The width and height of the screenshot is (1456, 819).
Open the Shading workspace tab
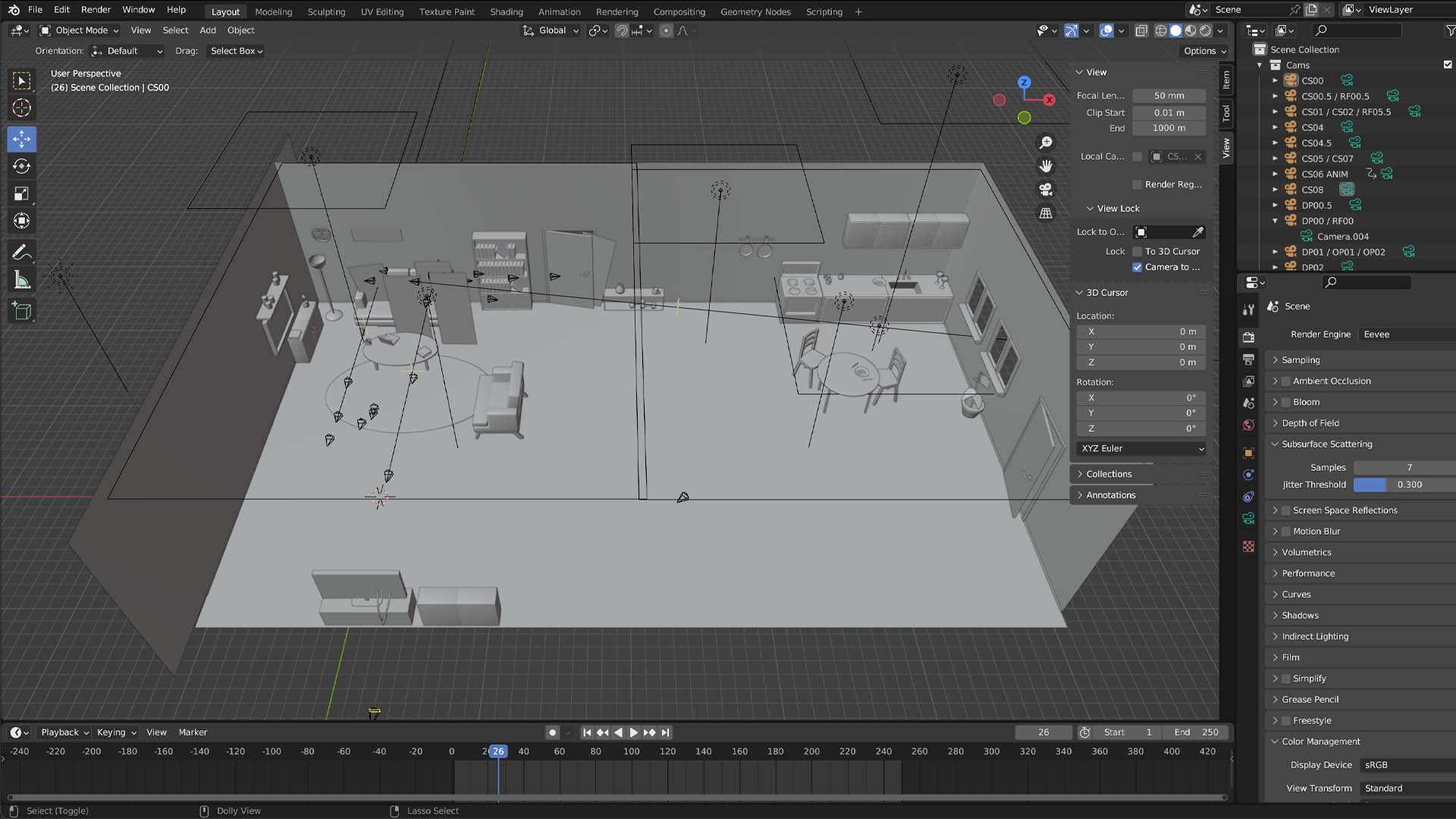tap(506, 11)
